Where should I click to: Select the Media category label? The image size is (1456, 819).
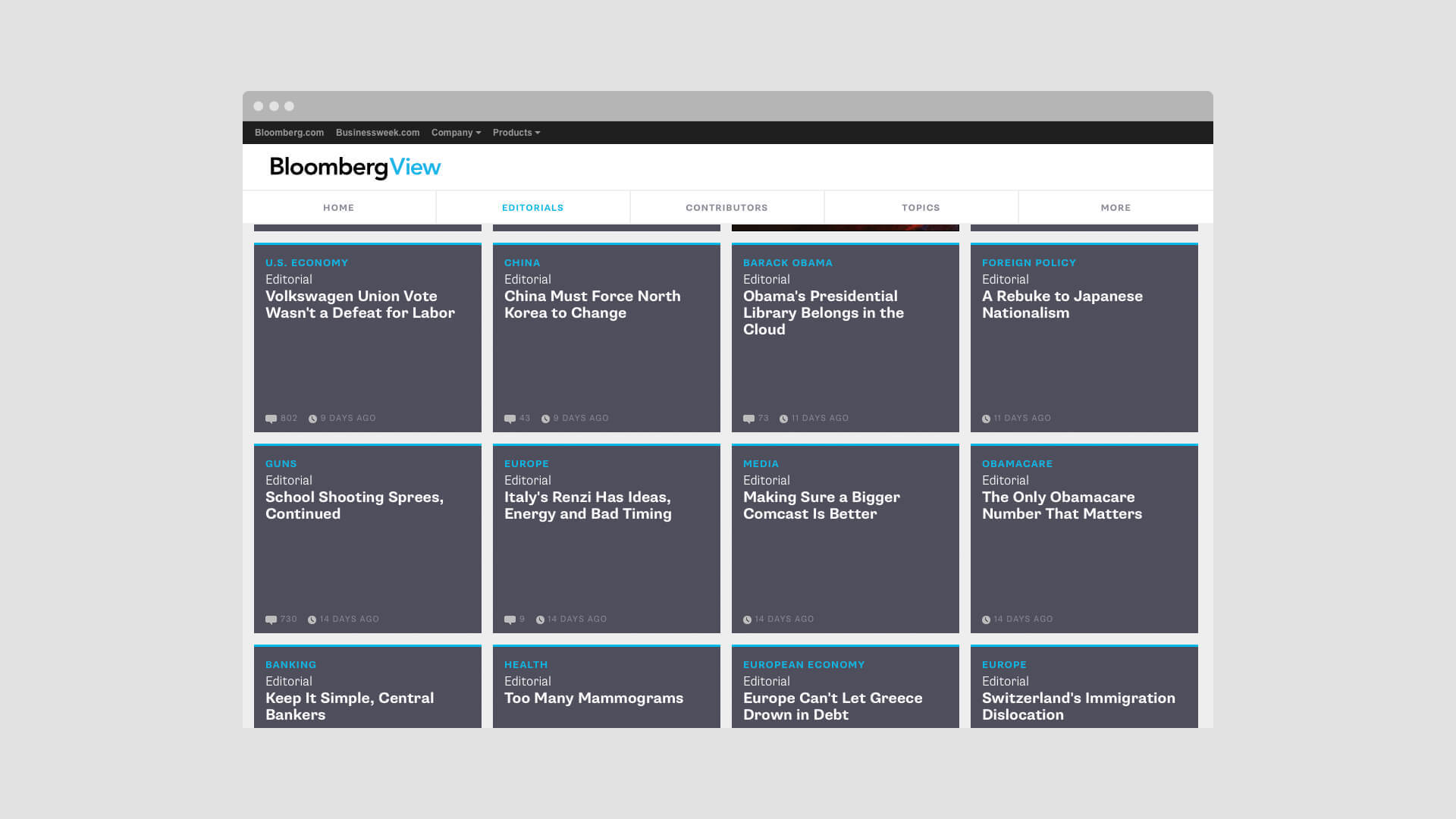pyautogui.click(x=761, y=464)
